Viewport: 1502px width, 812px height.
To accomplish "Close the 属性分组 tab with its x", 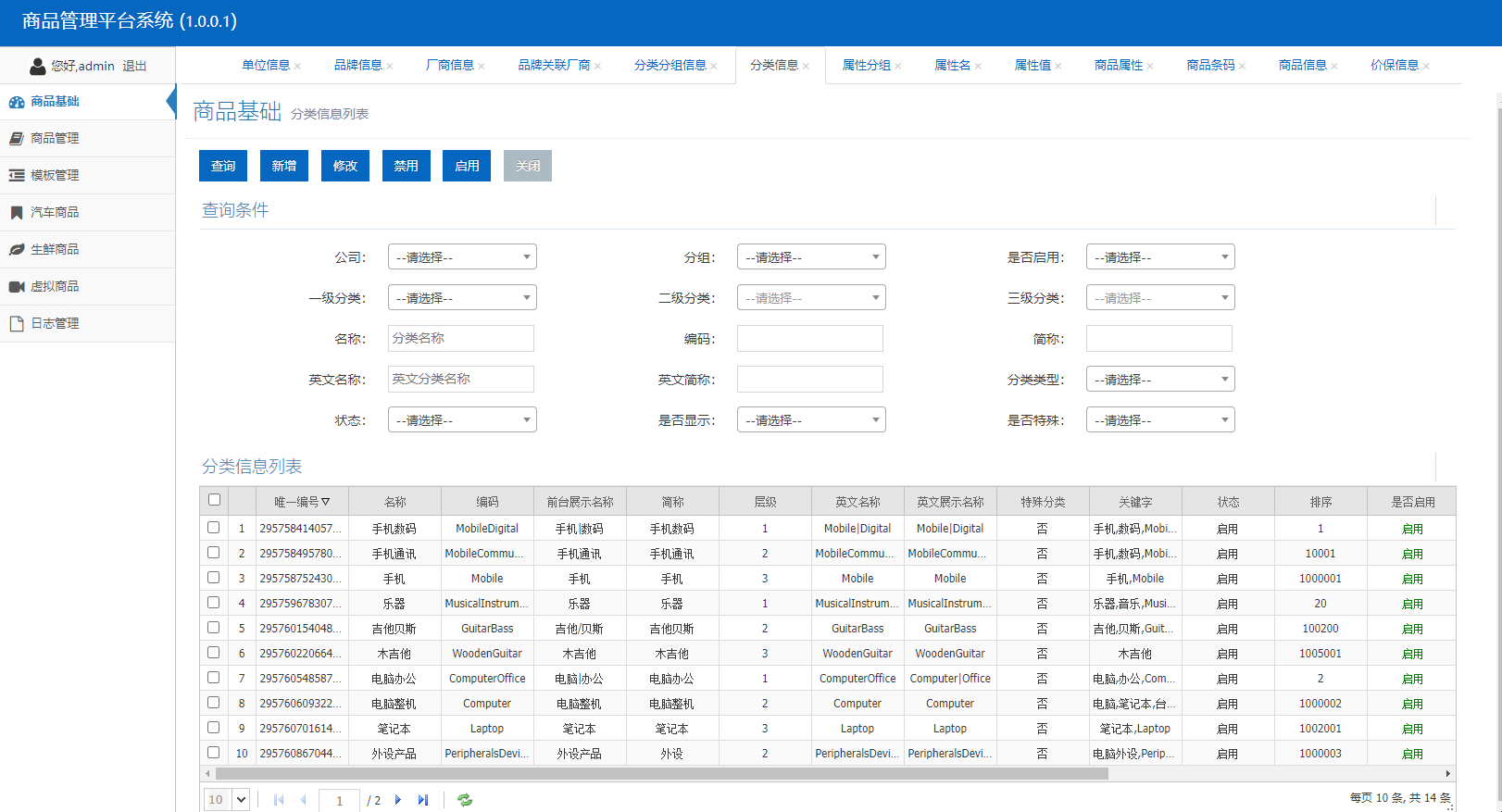I will pos(898,66).
